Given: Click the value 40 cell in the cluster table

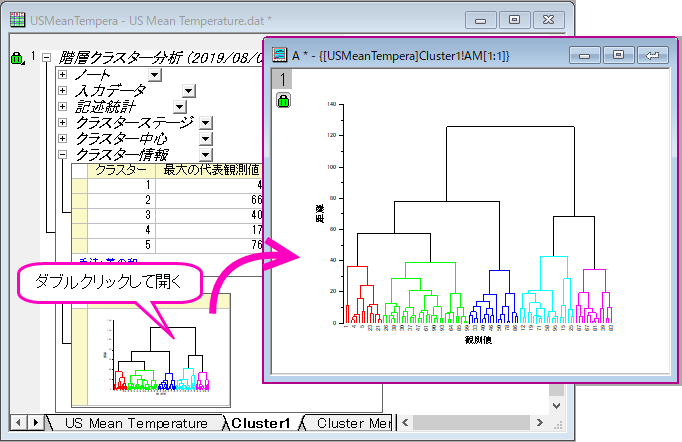Looking at the screenshot, I should [209, 215].
